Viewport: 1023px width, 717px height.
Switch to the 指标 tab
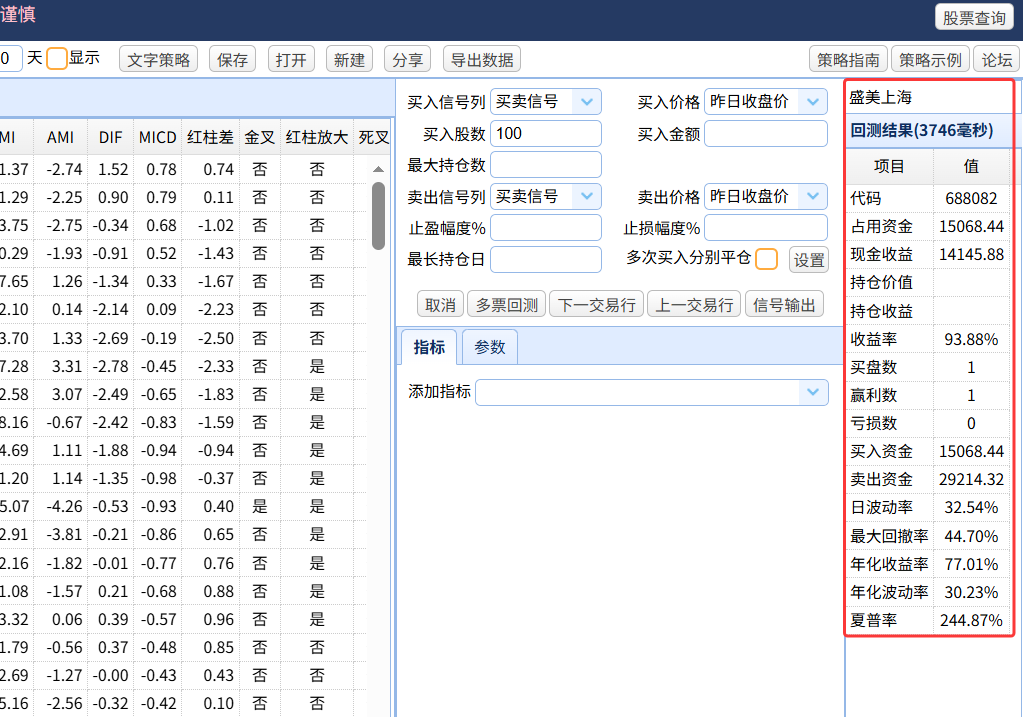(429, 347)
